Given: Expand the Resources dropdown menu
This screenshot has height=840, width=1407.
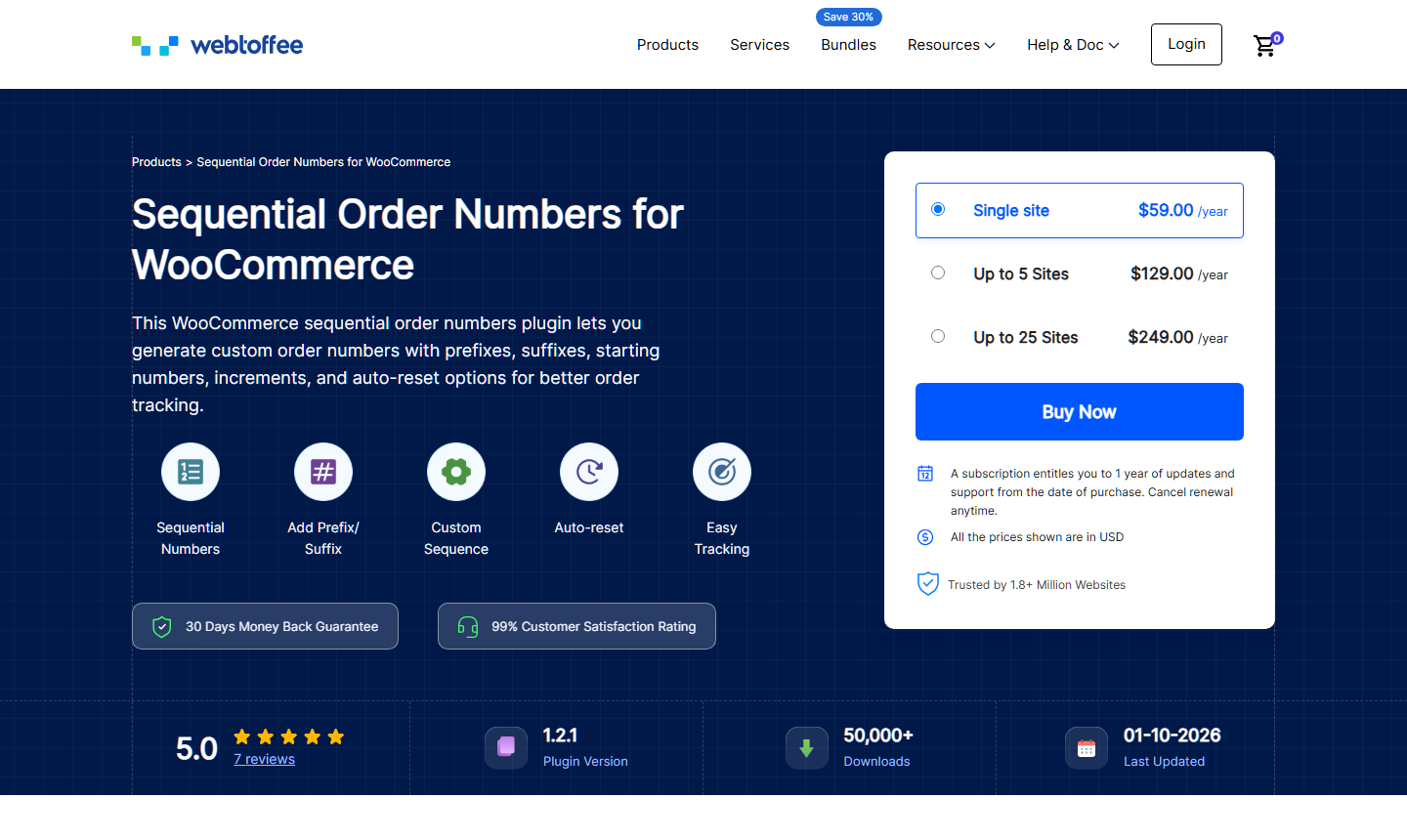Looking at the screenshot, I should [x=952, y=45].
